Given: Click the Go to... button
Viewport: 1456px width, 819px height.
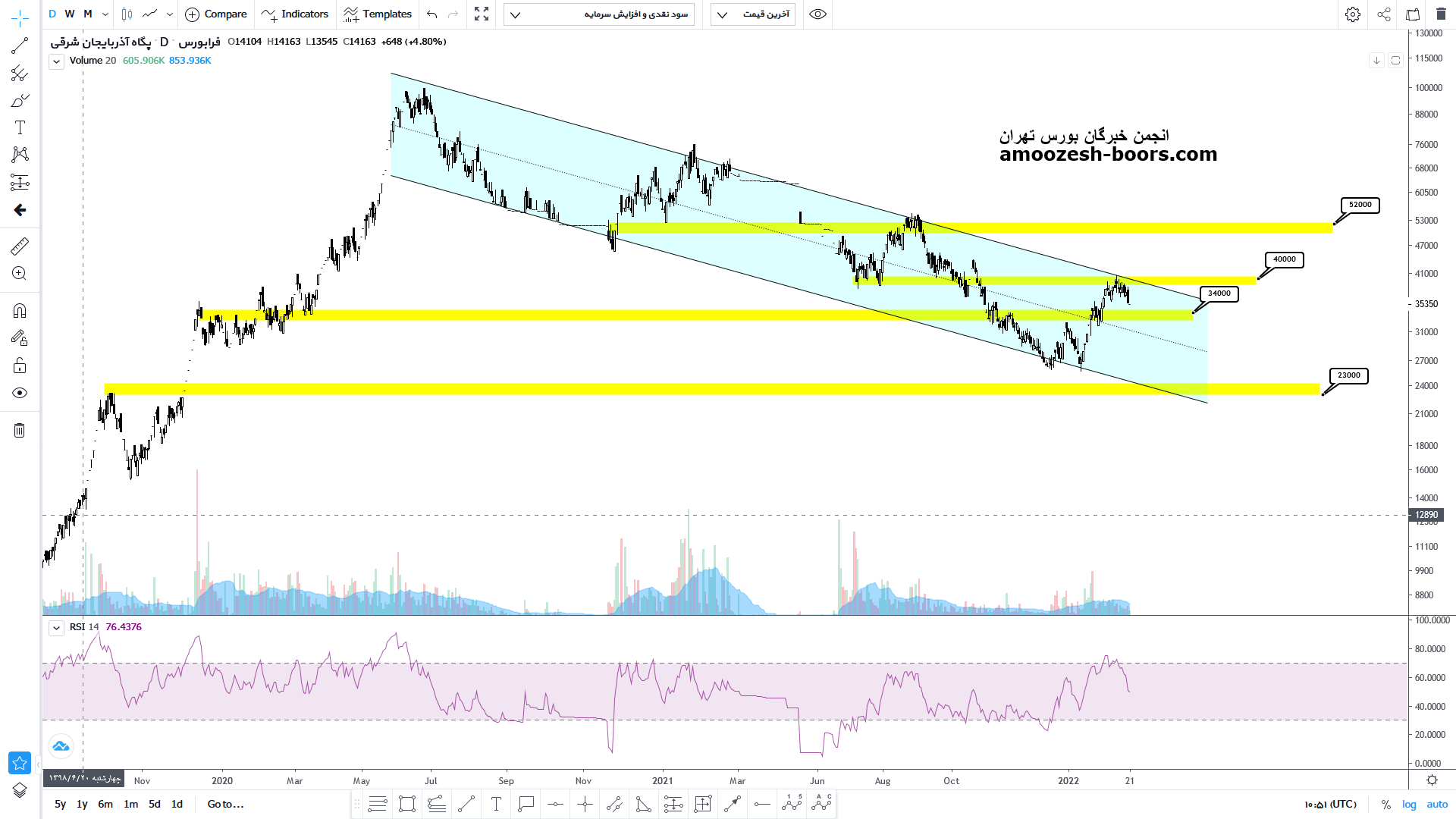Looking at the screenshot, I should click(x=225, y=804).
